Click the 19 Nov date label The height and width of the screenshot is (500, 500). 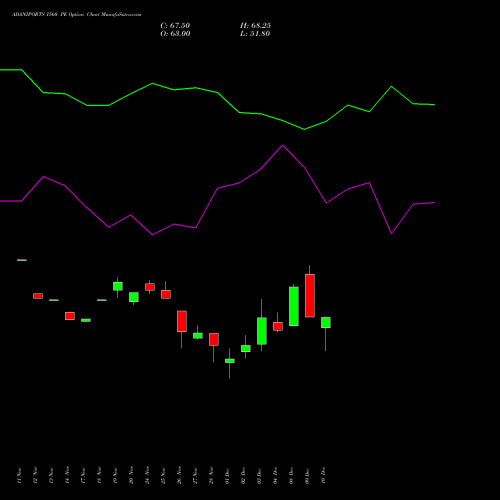(115, 475)
